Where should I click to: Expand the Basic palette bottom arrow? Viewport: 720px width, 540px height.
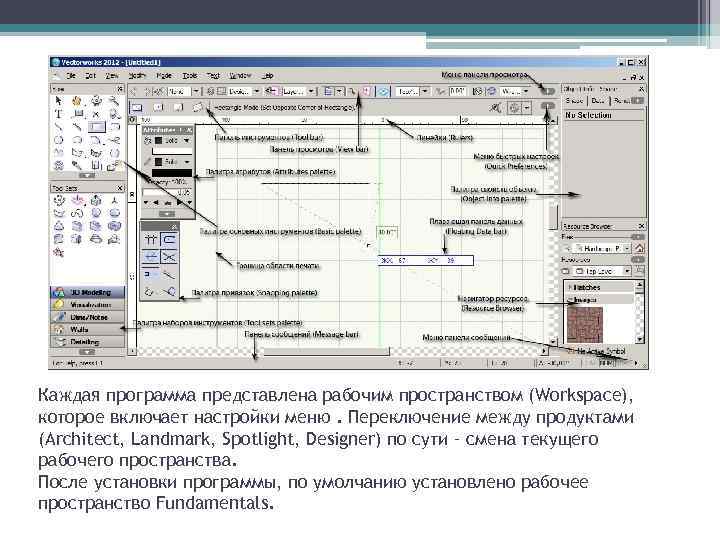point(87,175)
